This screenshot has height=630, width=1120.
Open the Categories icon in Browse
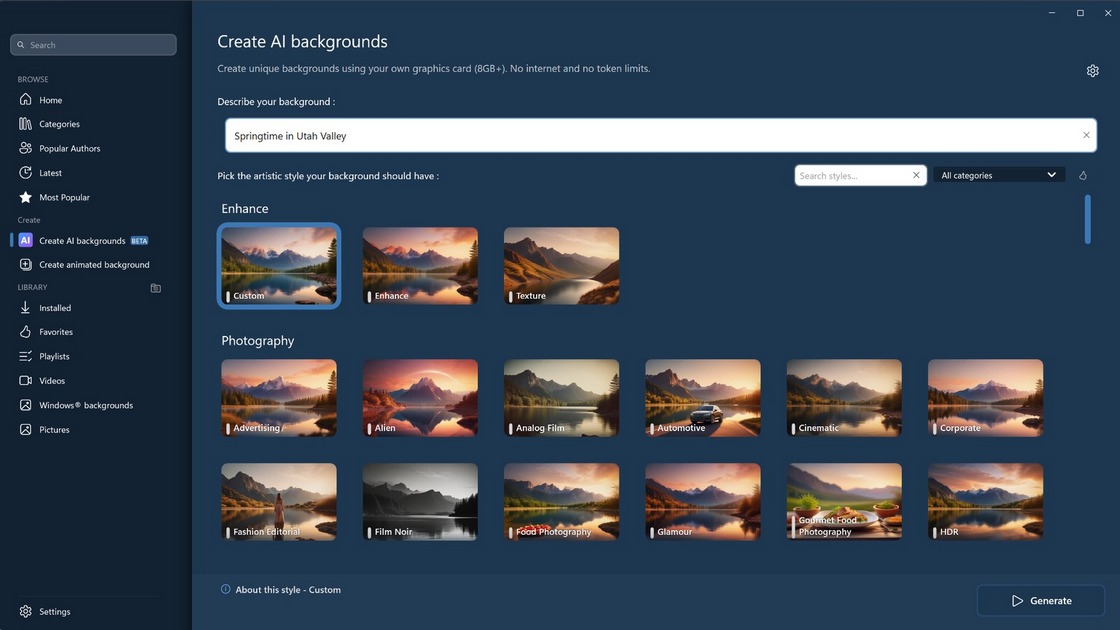pos(26,124)
